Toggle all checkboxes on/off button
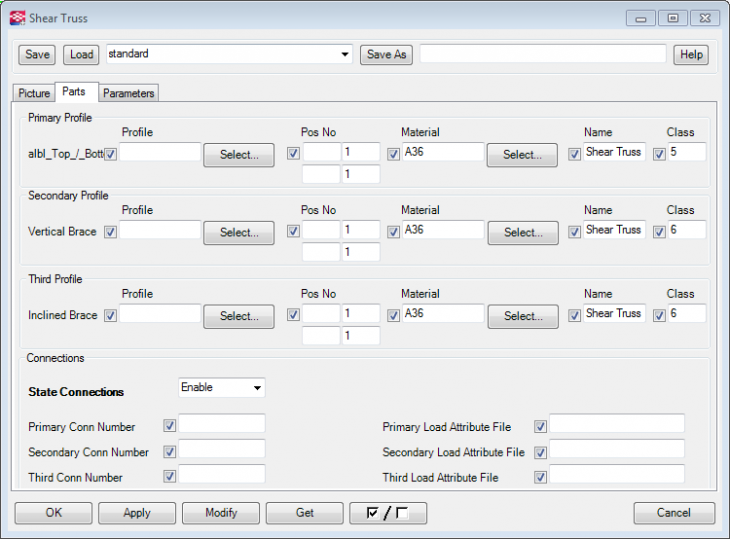Screen dimensions: 730x539 click(387, 513)
